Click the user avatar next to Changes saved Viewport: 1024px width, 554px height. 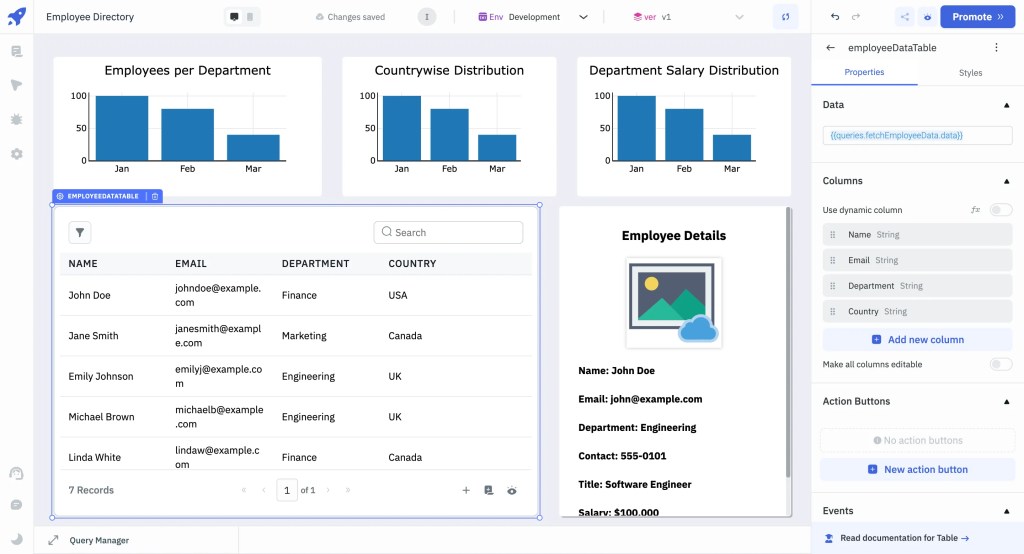(x=426, y=17)
